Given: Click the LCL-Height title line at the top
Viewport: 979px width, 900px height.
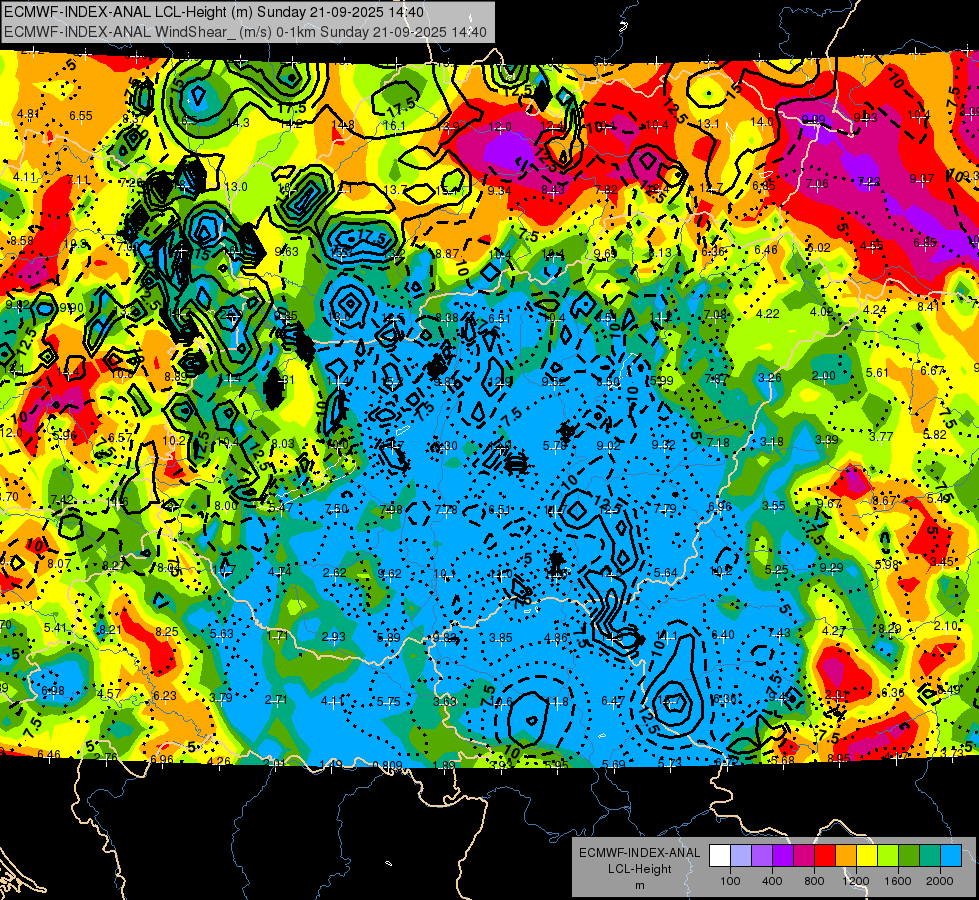Looking at the screenshot, I should pos(214,12).
